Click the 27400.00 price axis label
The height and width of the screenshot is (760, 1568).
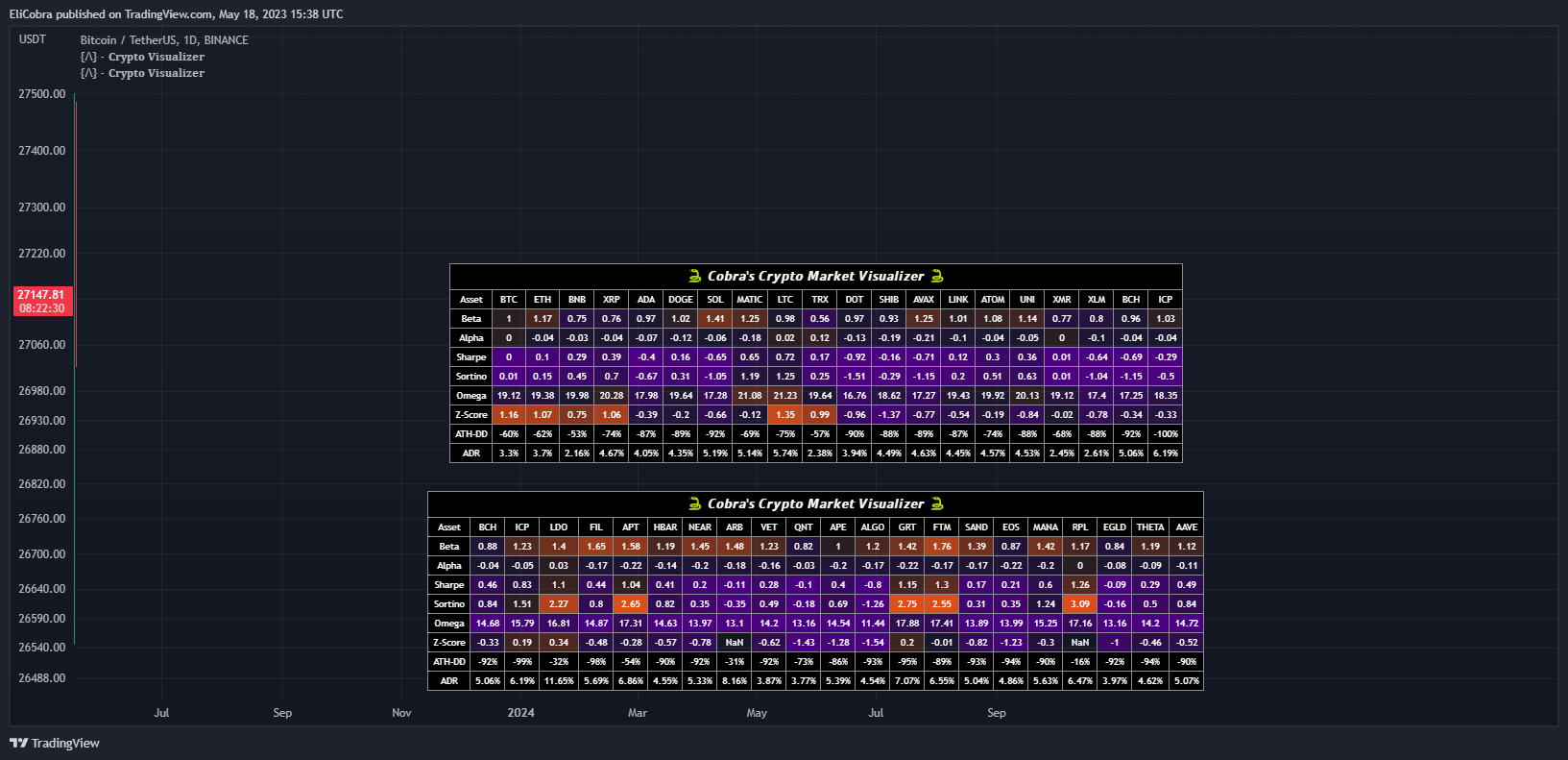point(42,151)
